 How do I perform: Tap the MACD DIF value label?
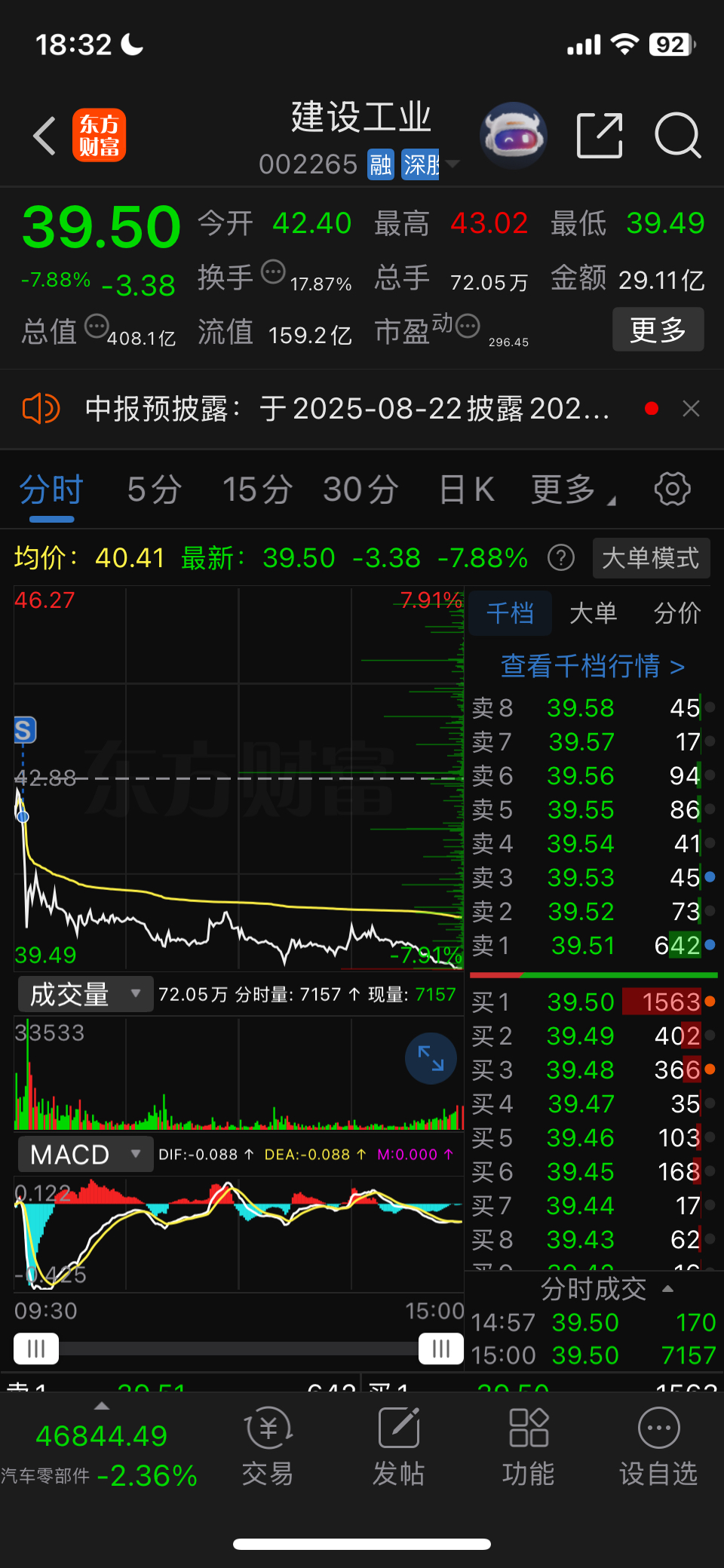(x=206, y=1155)
